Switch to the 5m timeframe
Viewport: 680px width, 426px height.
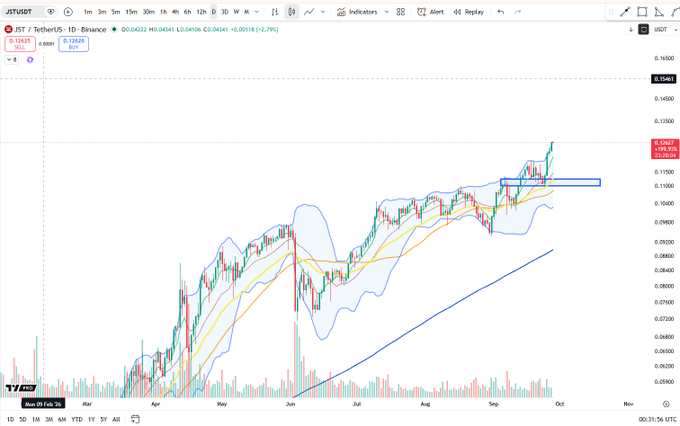pos(116,12)
